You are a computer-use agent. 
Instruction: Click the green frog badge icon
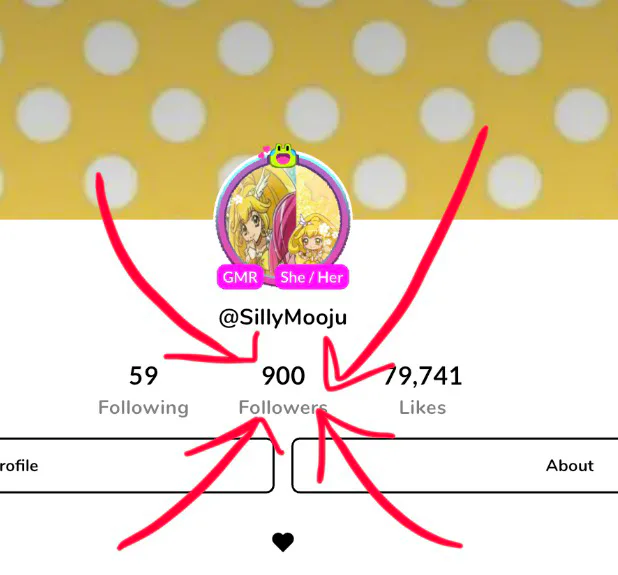pyautogui.click(x=283, y=155)
